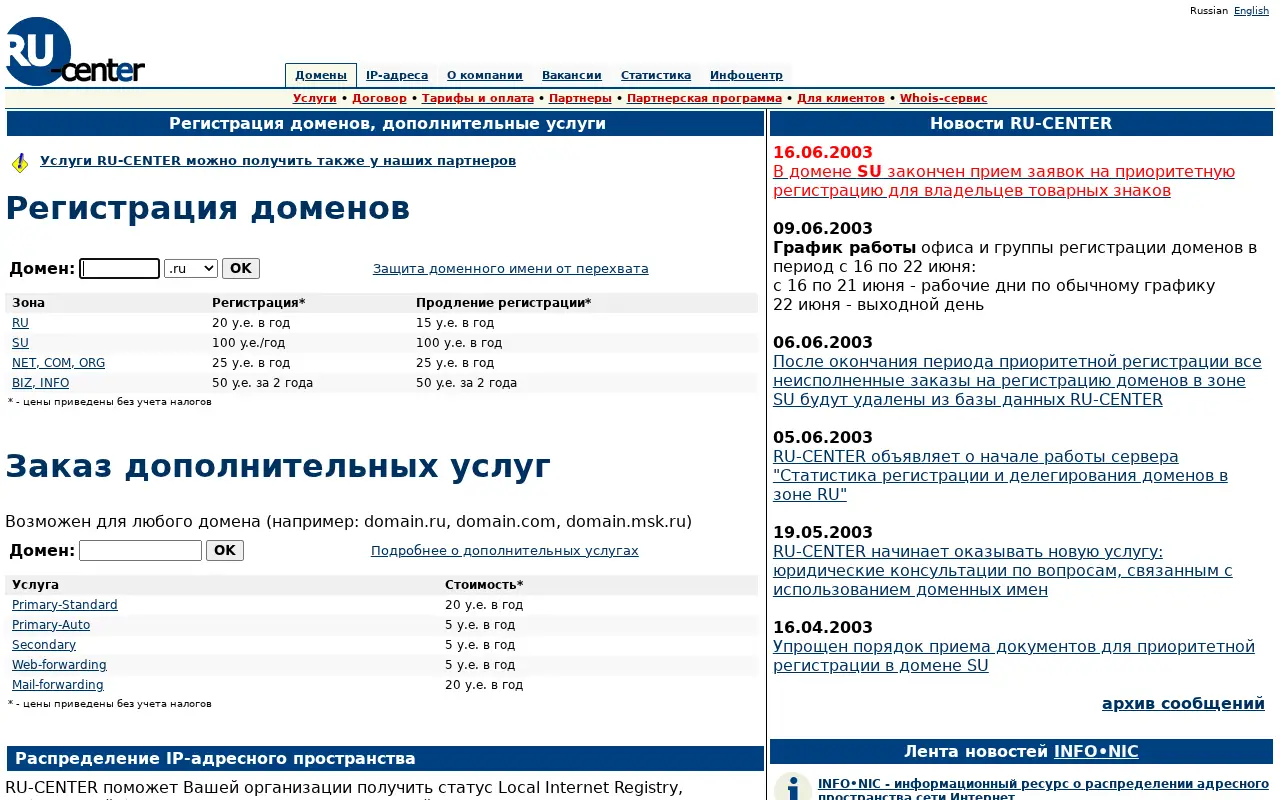
Task: Open the О компании tab
Action: click(x=485, y=75)
